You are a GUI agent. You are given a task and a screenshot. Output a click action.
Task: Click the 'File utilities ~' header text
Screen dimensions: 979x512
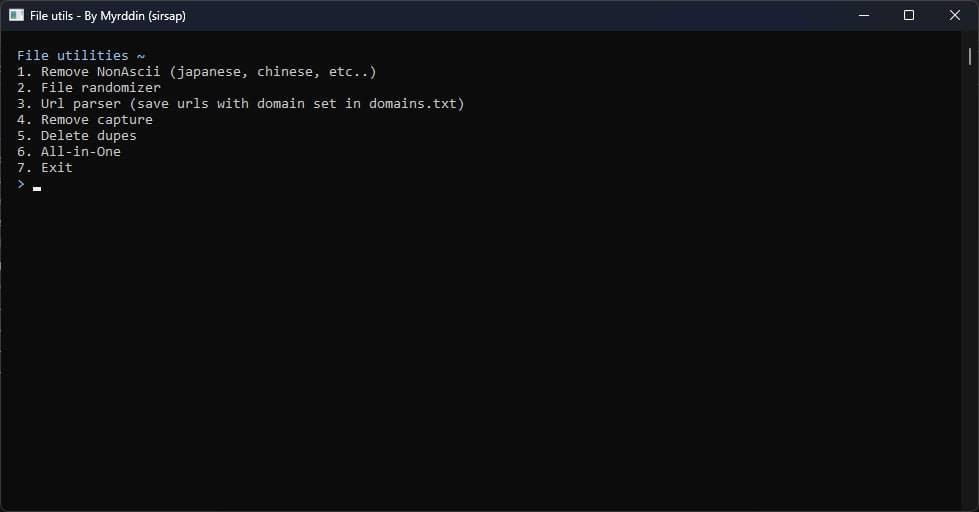pos(80,56)
